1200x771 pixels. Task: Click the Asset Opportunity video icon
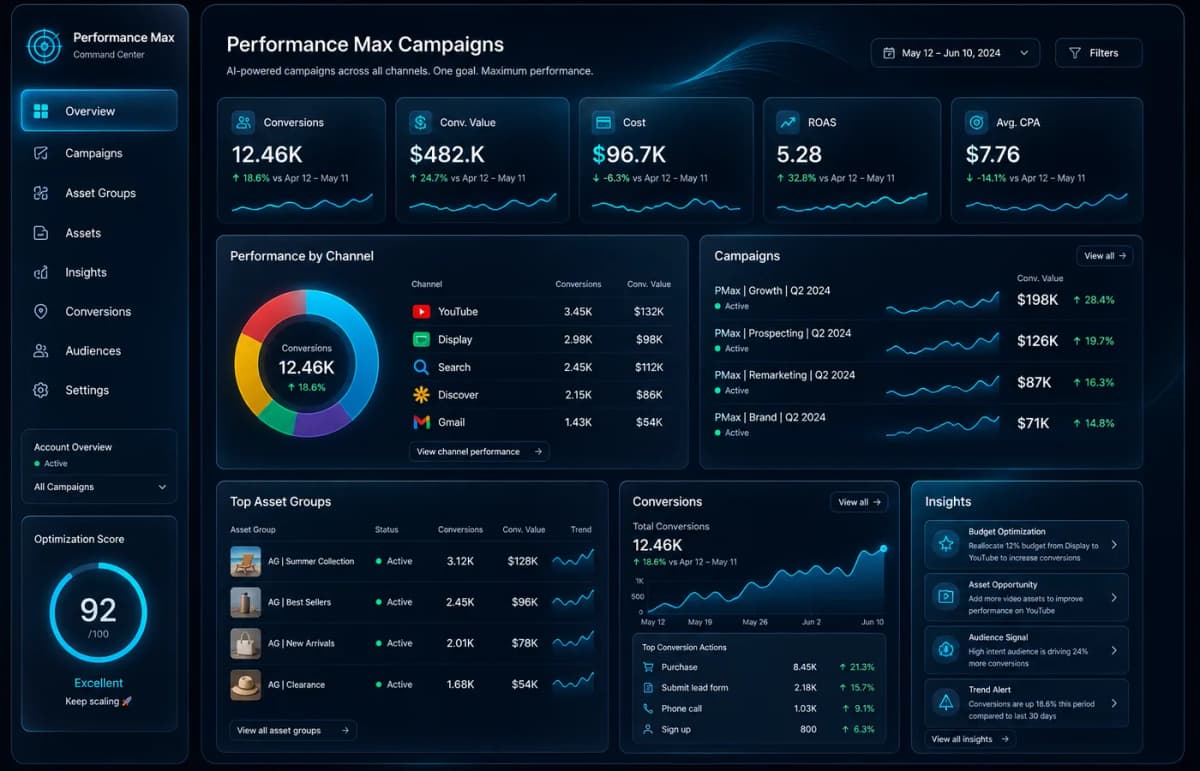(945, 597)
